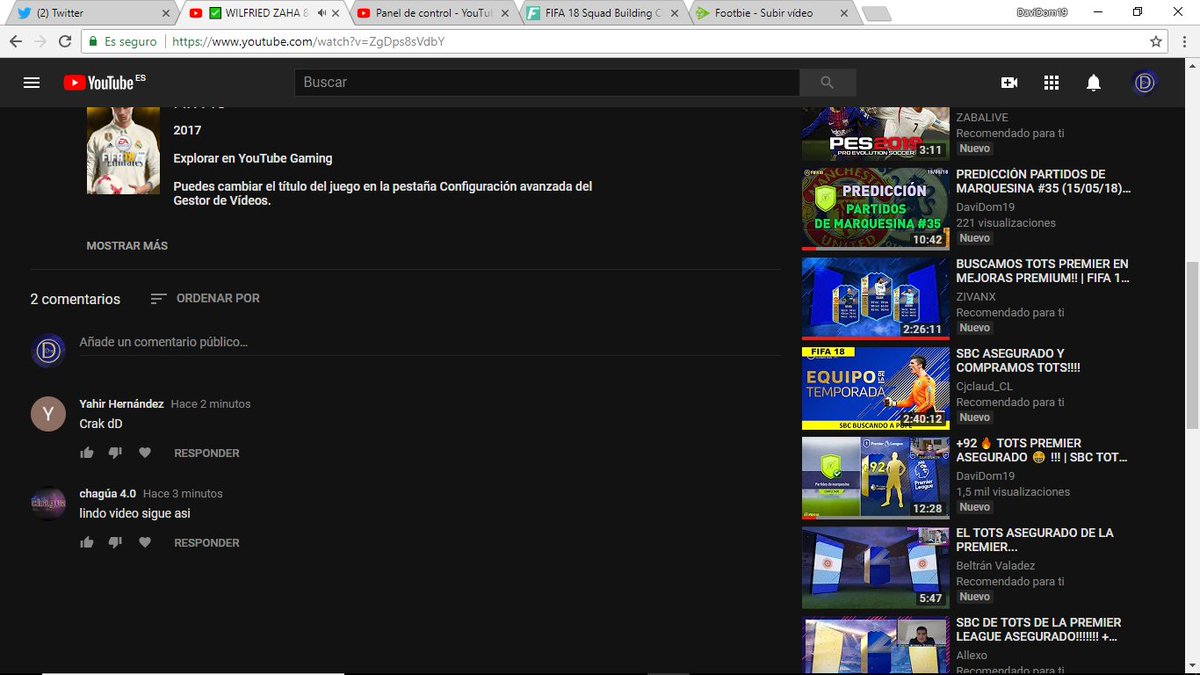Open a new browser tab

tap(876, 14)
